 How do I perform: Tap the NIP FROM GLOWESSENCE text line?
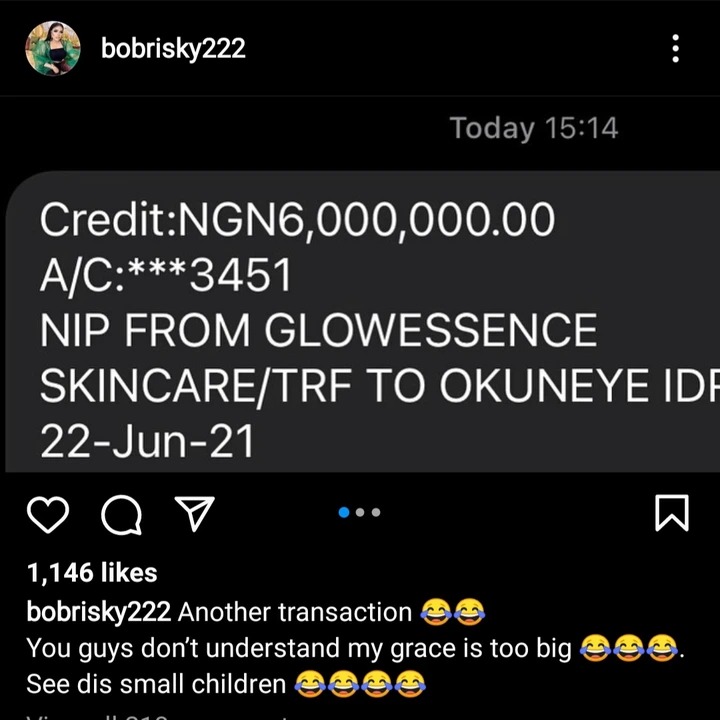pos(319,330)
